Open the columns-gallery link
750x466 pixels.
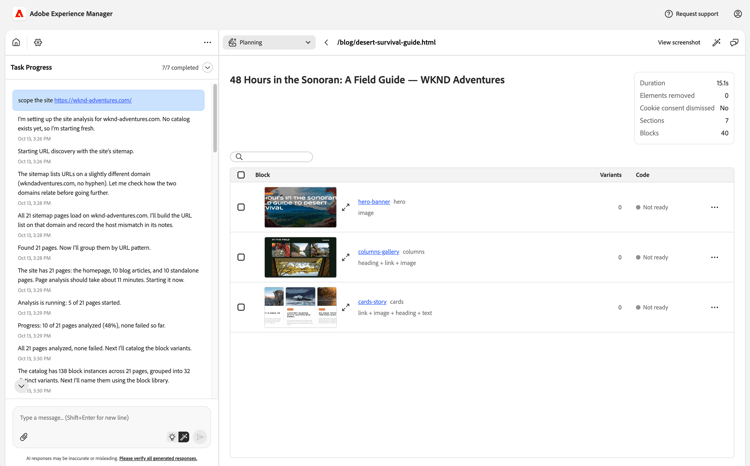378,252
